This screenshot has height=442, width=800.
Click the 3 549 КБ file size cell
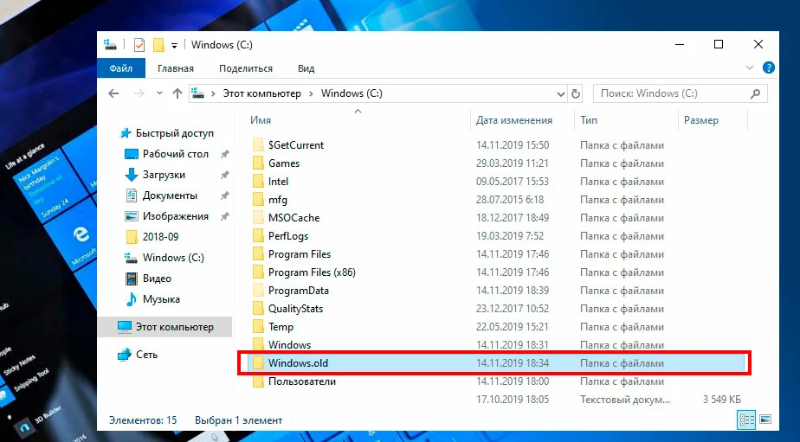(721, 400)
